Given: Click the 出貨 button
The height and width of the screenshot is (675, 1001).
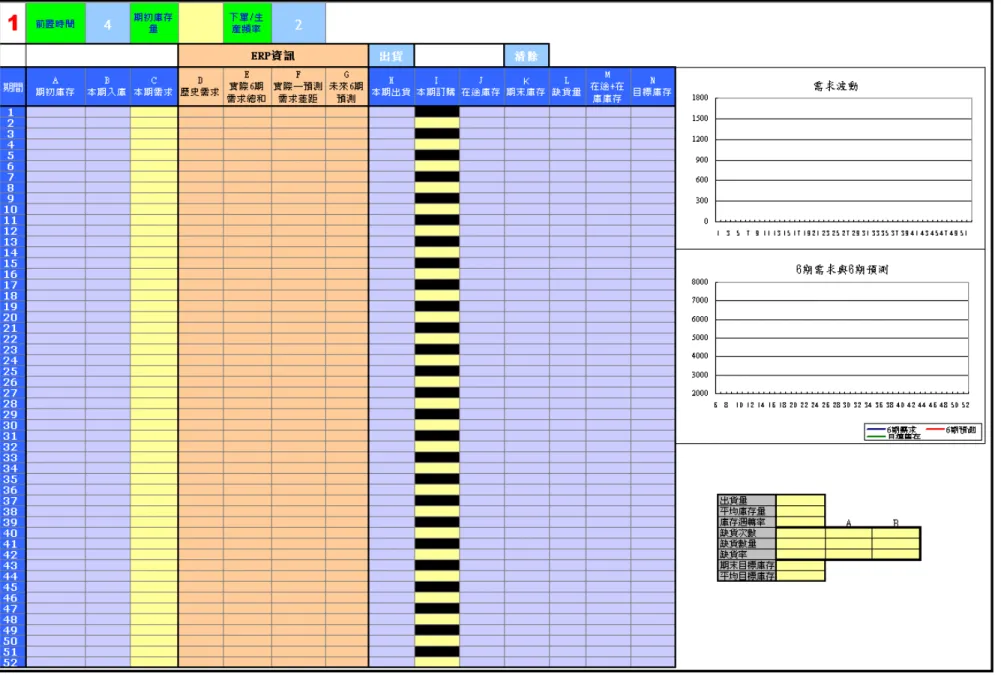Looking at the screenshot, I should [x=391, y=56].
